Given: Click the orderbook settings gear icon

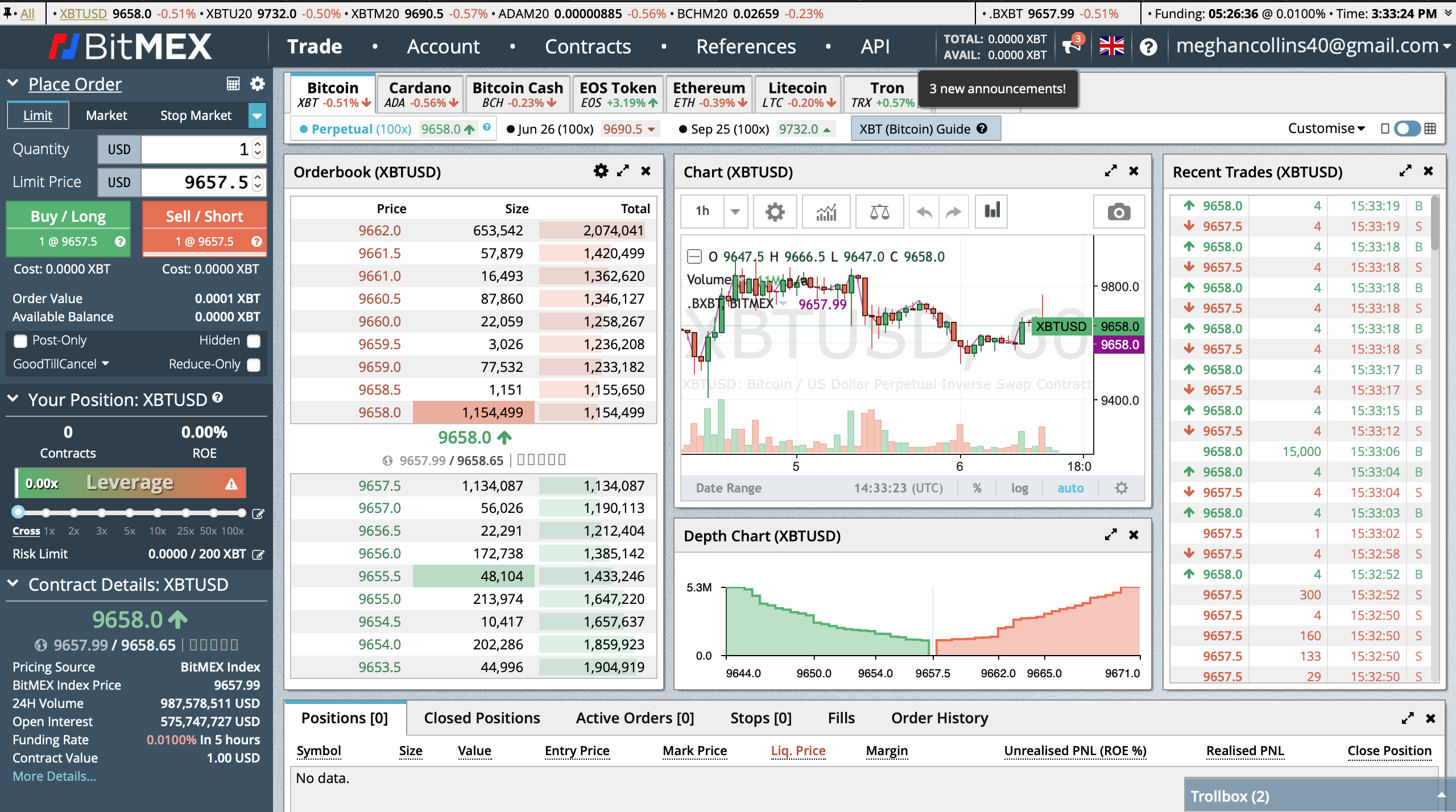Looking at the screenshot, I should (601, 170).
